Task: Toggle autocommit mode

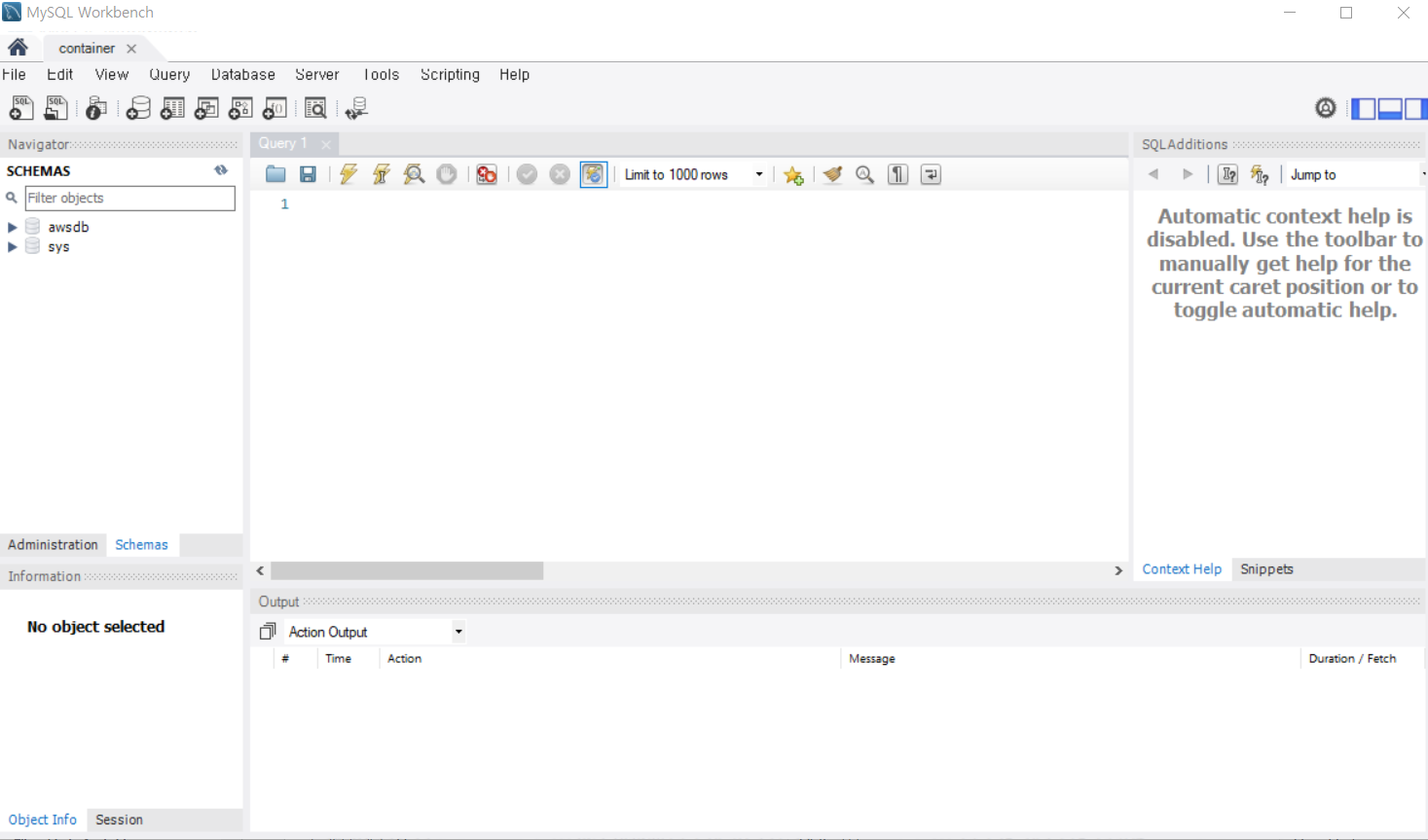Action: click(593, 174)
